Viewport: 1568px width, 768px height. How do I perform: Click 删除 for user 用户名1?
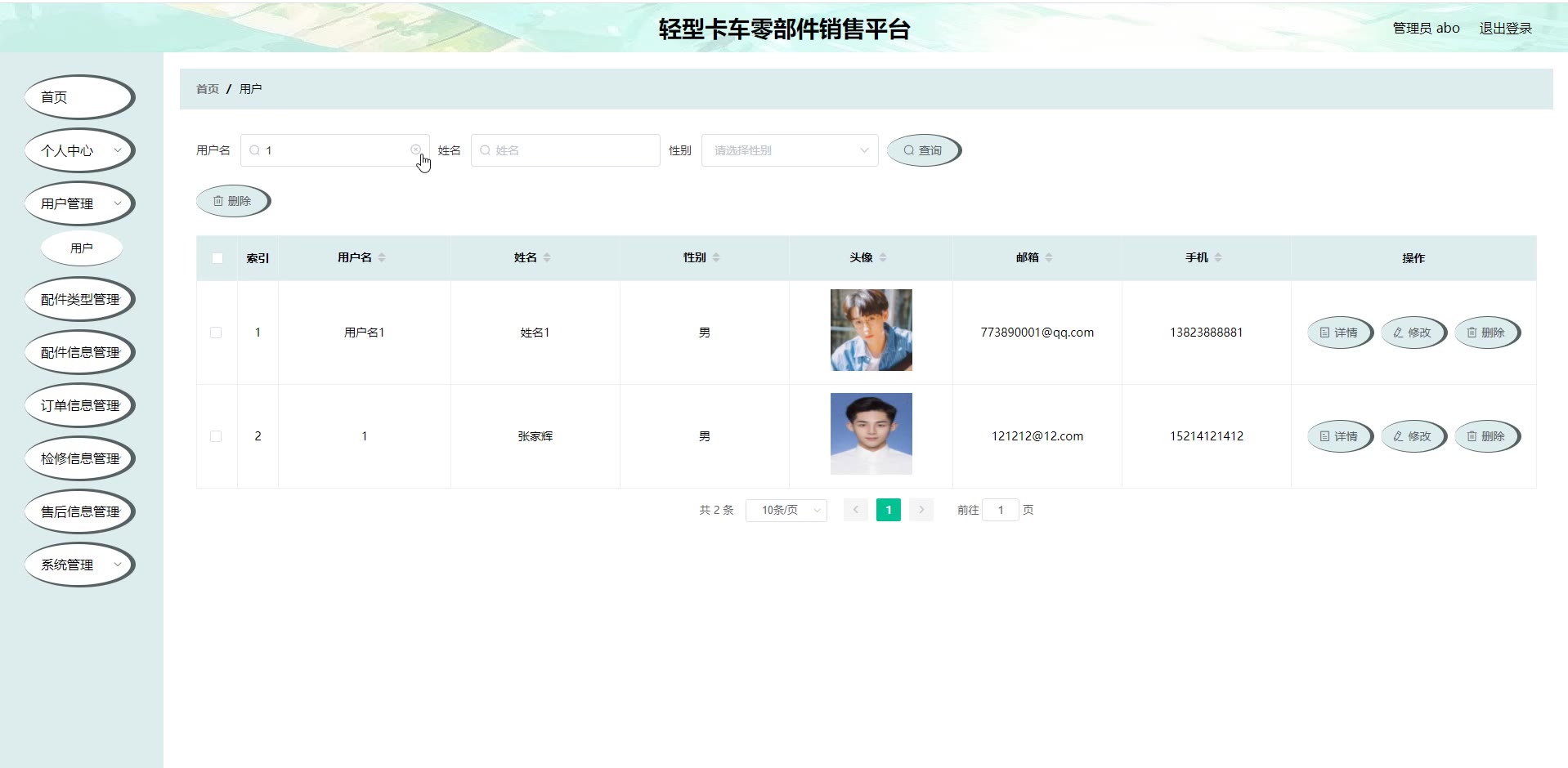(1487, 333)
